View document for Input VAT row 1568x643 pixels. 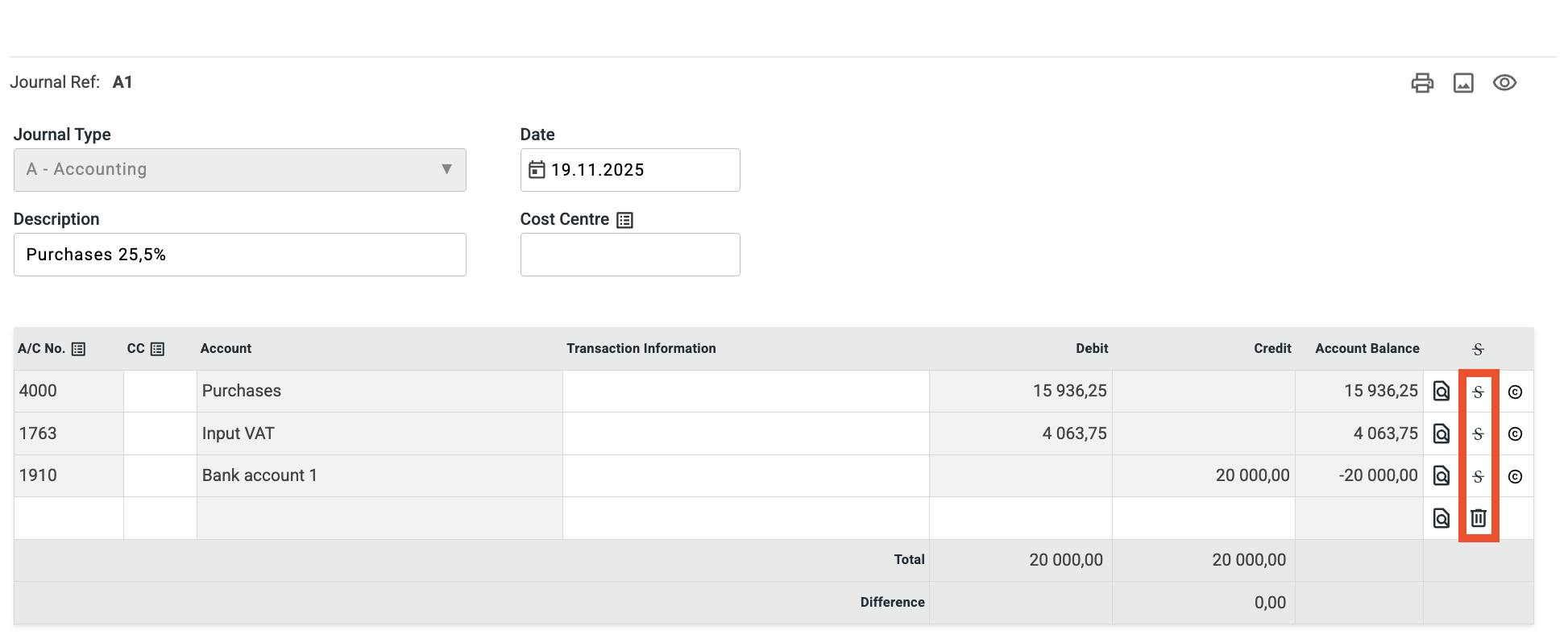coord(1441,434)
